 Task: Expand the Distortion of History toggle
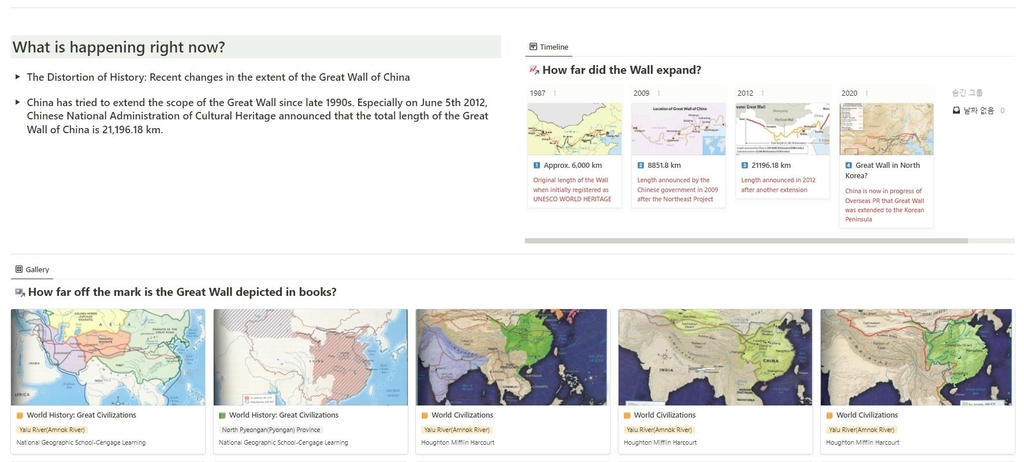[17, 77]
